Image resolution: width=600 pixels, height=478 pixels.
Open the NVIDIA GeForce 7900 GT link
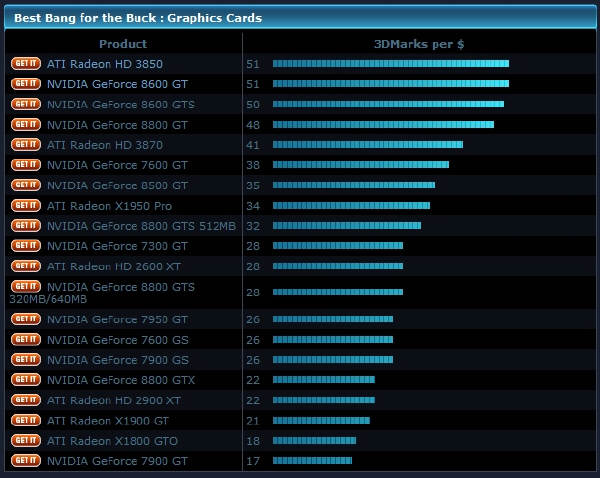(x=117, y=461)
